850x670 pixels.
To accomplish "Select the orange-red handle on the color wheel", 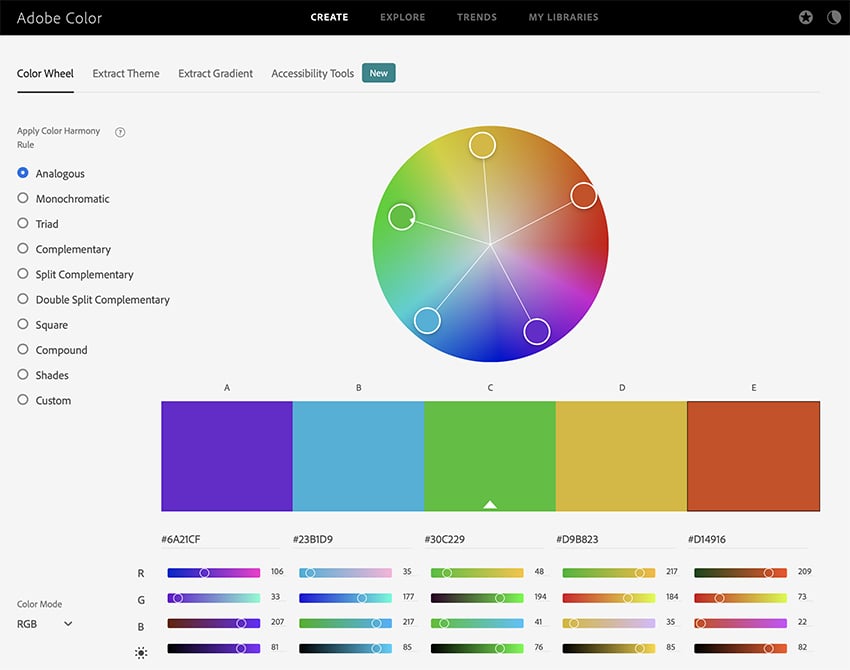I will pyautogui.click(x=583, y=195).
